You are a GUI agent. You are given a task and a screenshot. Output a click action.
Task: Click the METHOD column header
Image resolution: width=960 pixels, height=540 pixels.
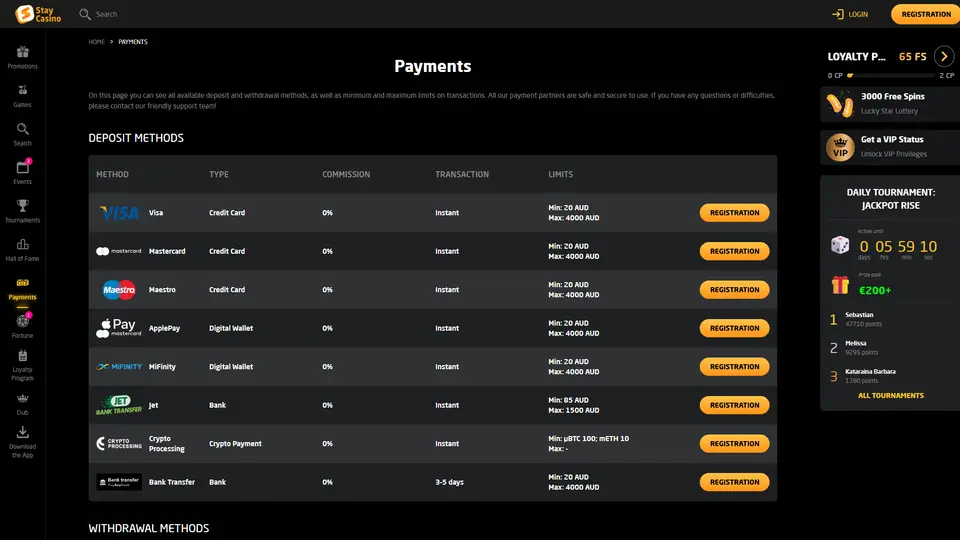point(112,174)
